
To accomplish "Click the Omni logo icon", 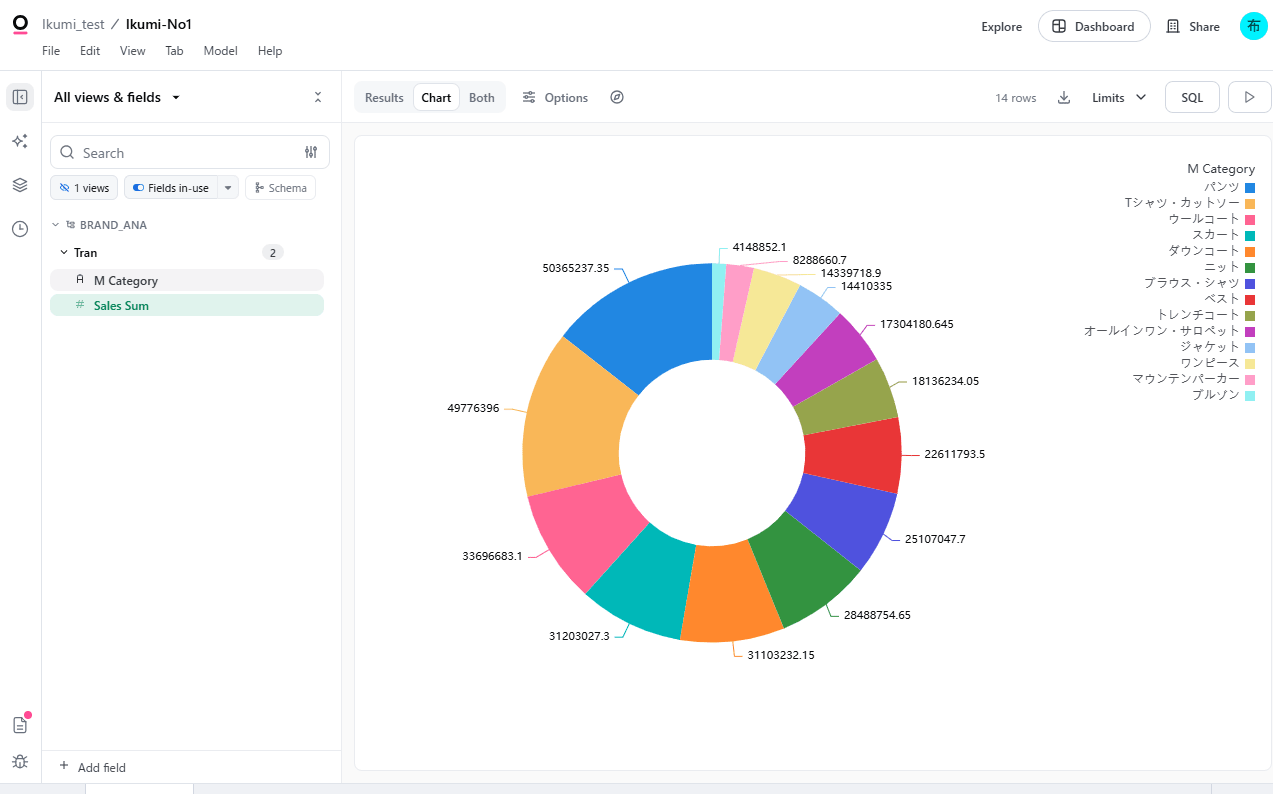I will (20, 26).
